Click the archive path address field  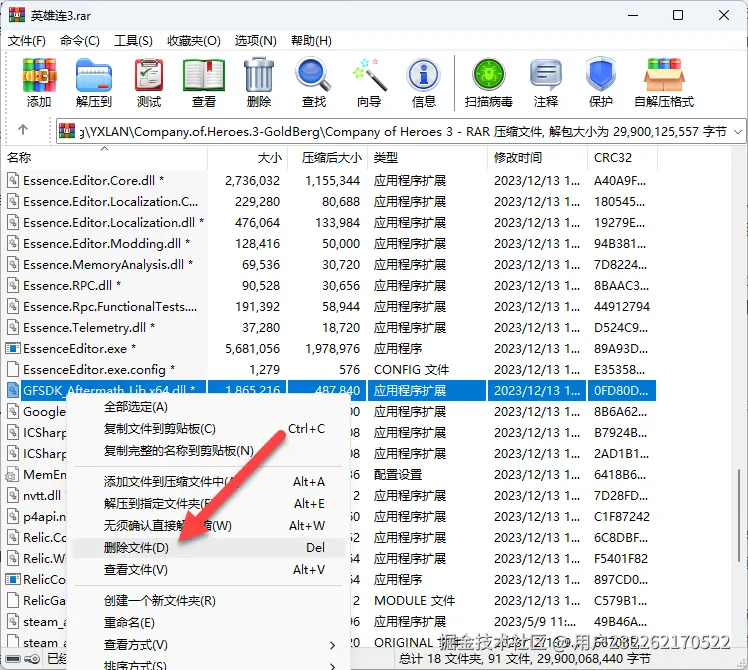pyautogui.click(x=401, y=131)
